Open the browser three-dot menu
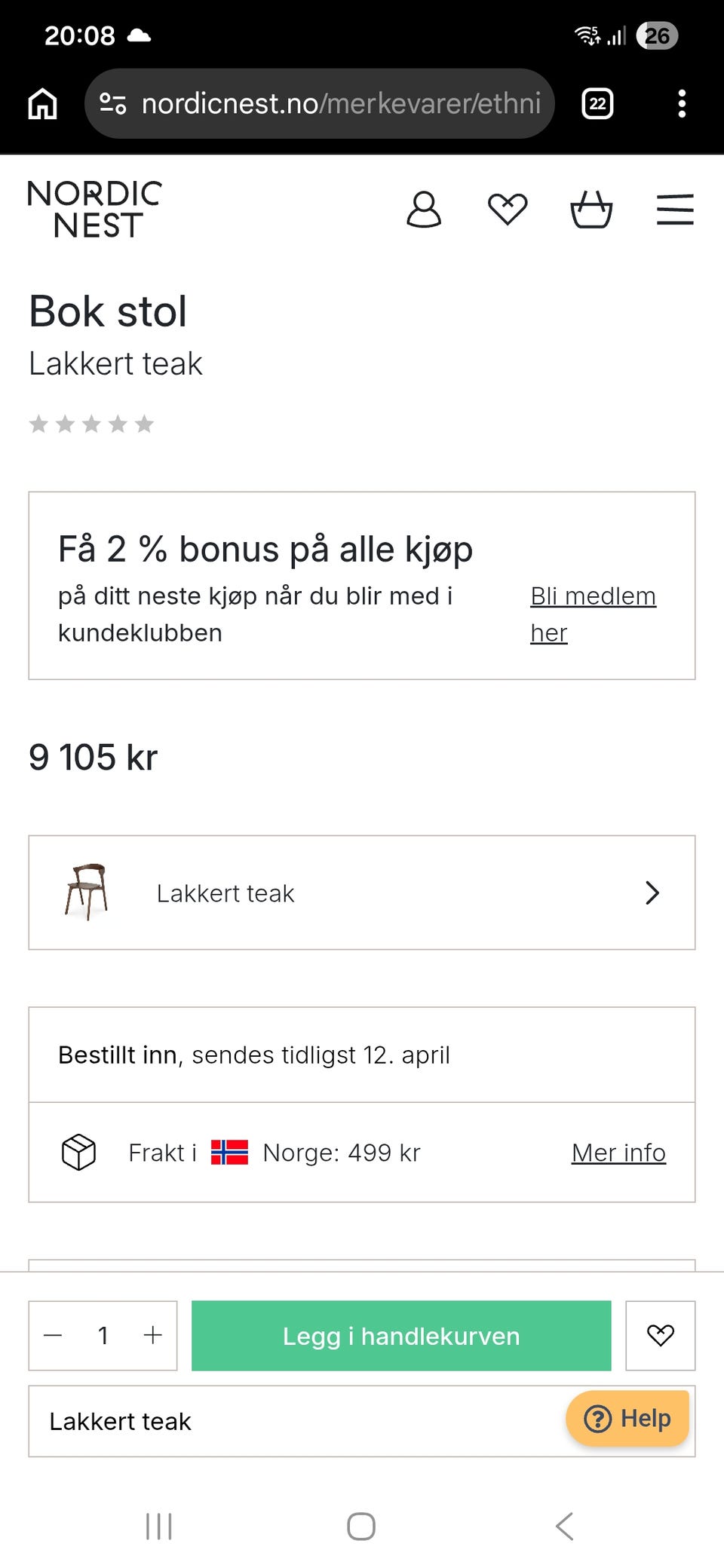 (x=682, y=104)
